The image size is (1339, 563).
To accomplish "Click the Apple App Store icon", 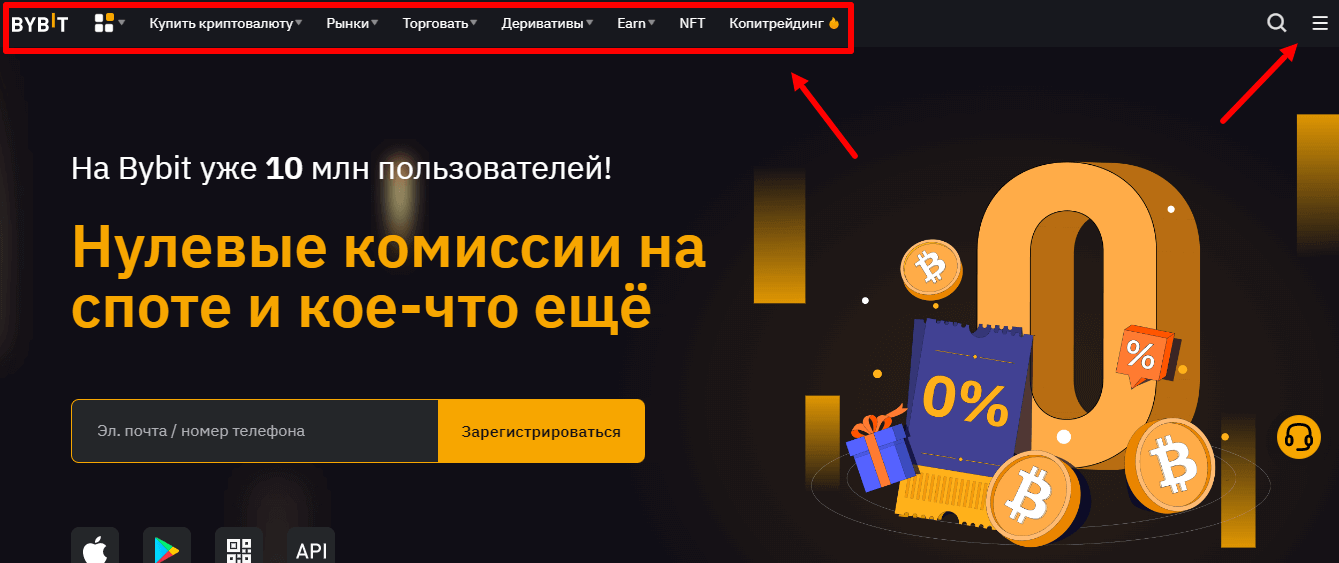I will tap(95, 548).
